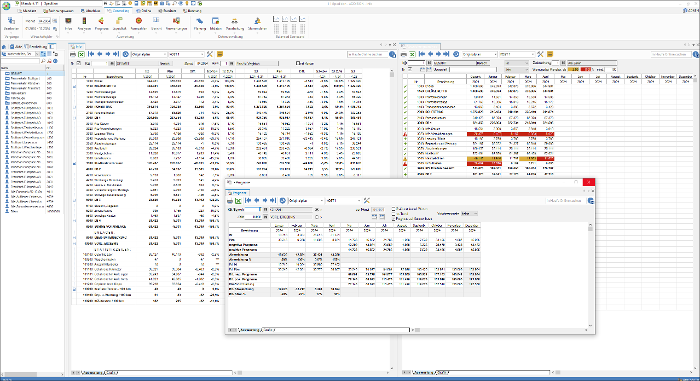Click the search field in right window toolbar

pos(671,54)
